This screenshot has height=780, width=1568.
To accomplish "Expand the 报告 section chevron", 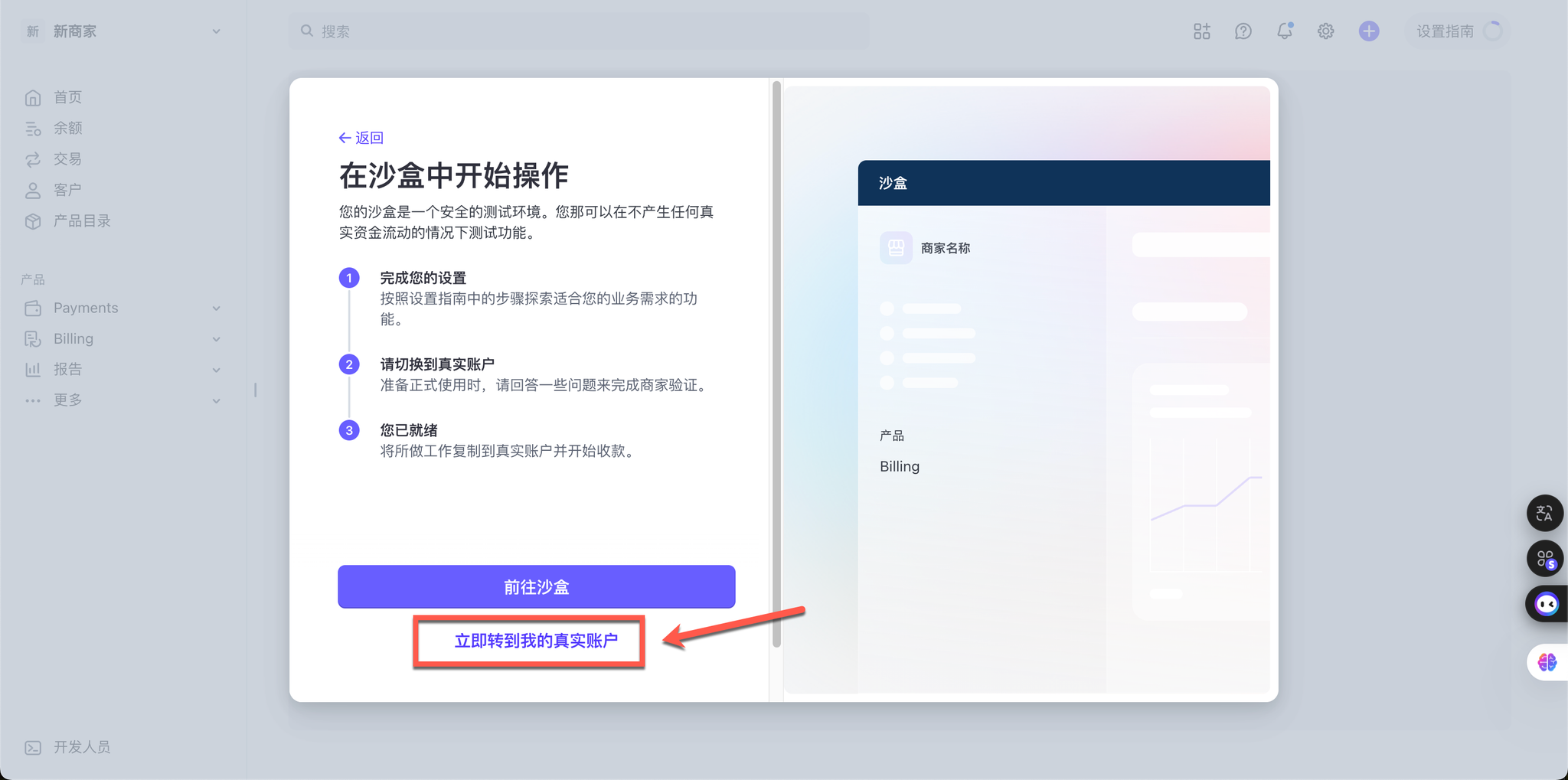I will click(216, 370).
